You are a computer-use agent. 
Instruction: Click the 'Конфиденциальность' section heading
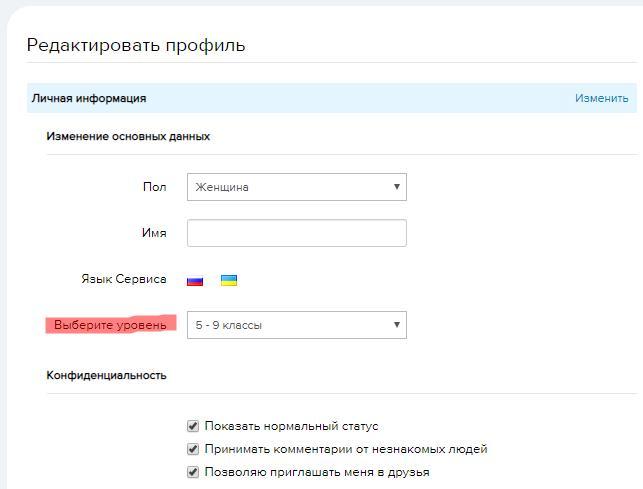pyautogui.click(x=106, y=375)
